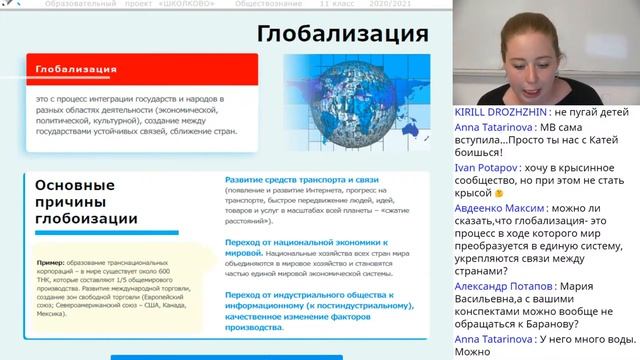Click the blue bar at slide bottom
This screenshot has height=360, width=640.
(x=227, y=358)
